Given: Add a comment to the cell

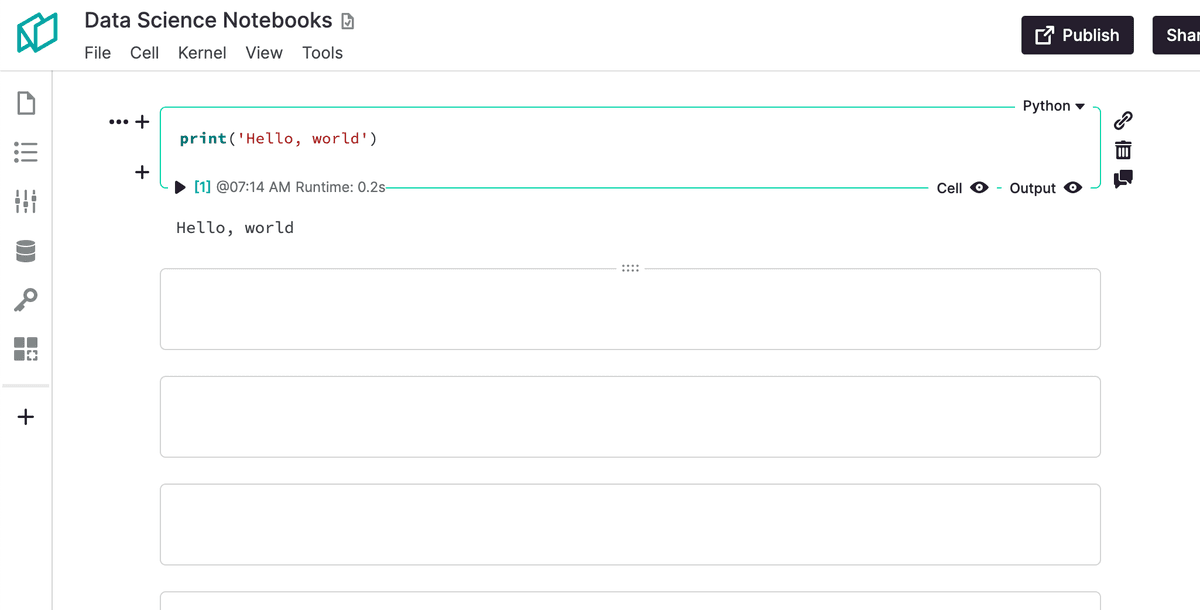Looking at the screenshot, I should point(1122,179).
